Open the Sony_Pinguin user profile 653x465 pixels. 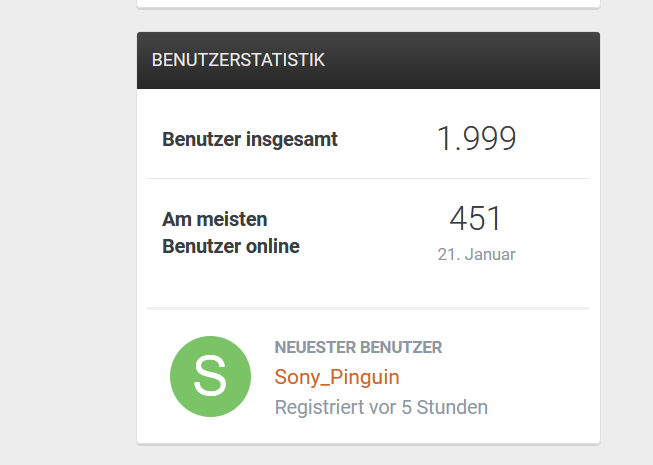pos(337,377)
